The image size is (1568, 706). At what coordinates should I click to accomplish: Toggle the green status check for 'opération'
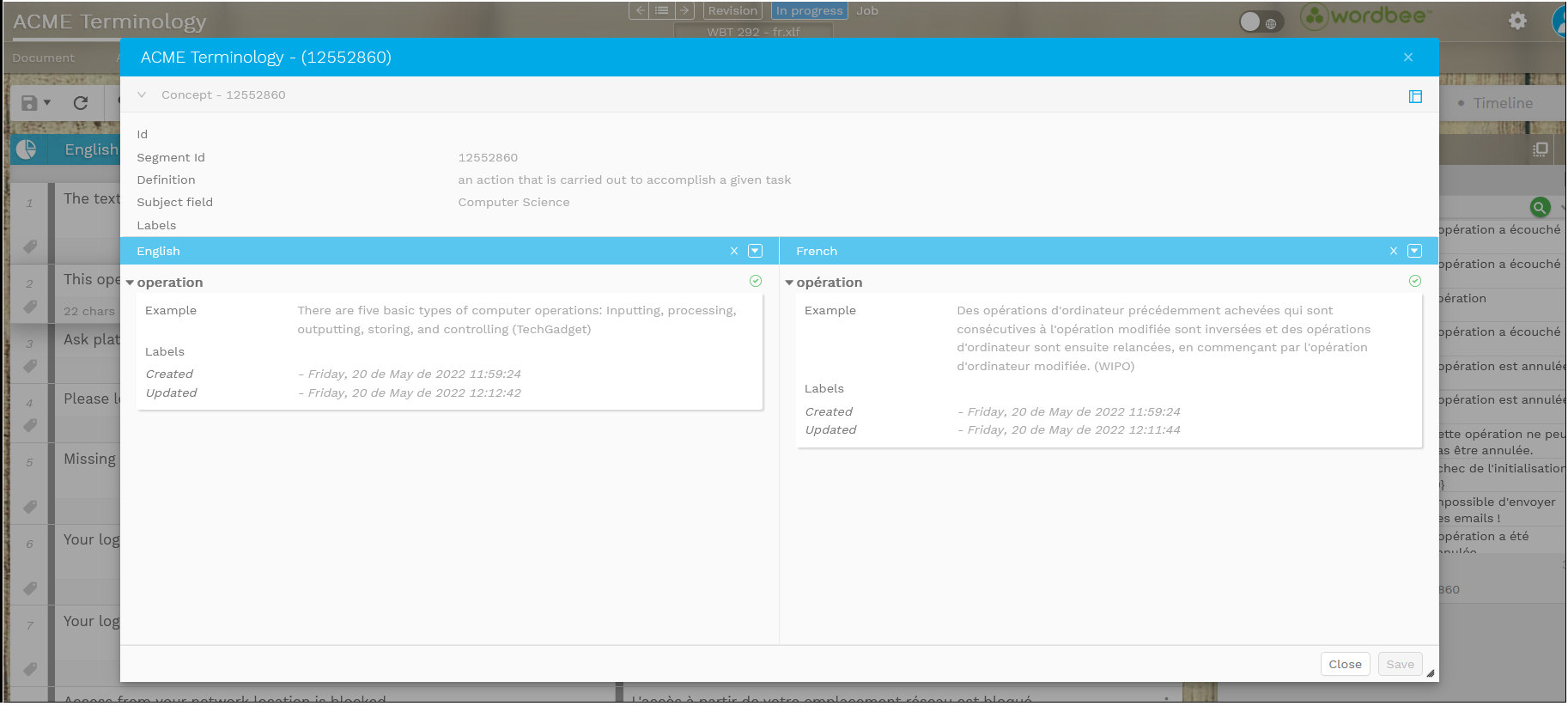tap(1414, 281)
